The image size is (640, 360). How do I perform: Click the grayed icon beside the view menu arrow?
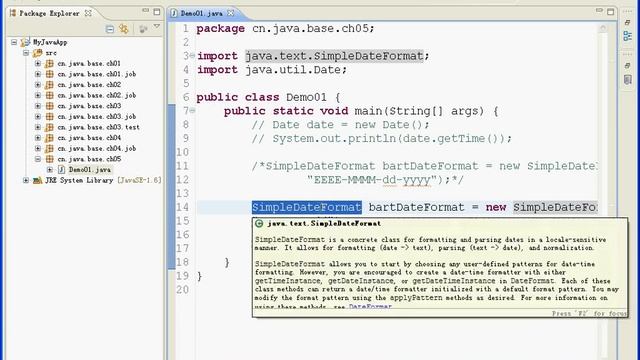pos(143,29)
